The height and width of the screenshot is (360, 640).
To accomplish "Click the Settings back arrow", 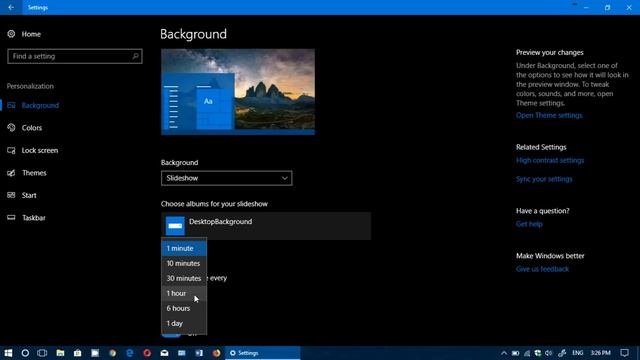I will pos(11,7).
